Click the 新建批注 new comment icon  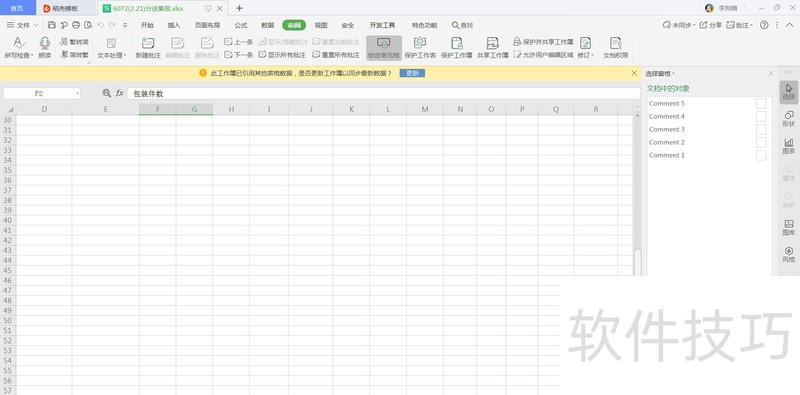tap(148, 43)
